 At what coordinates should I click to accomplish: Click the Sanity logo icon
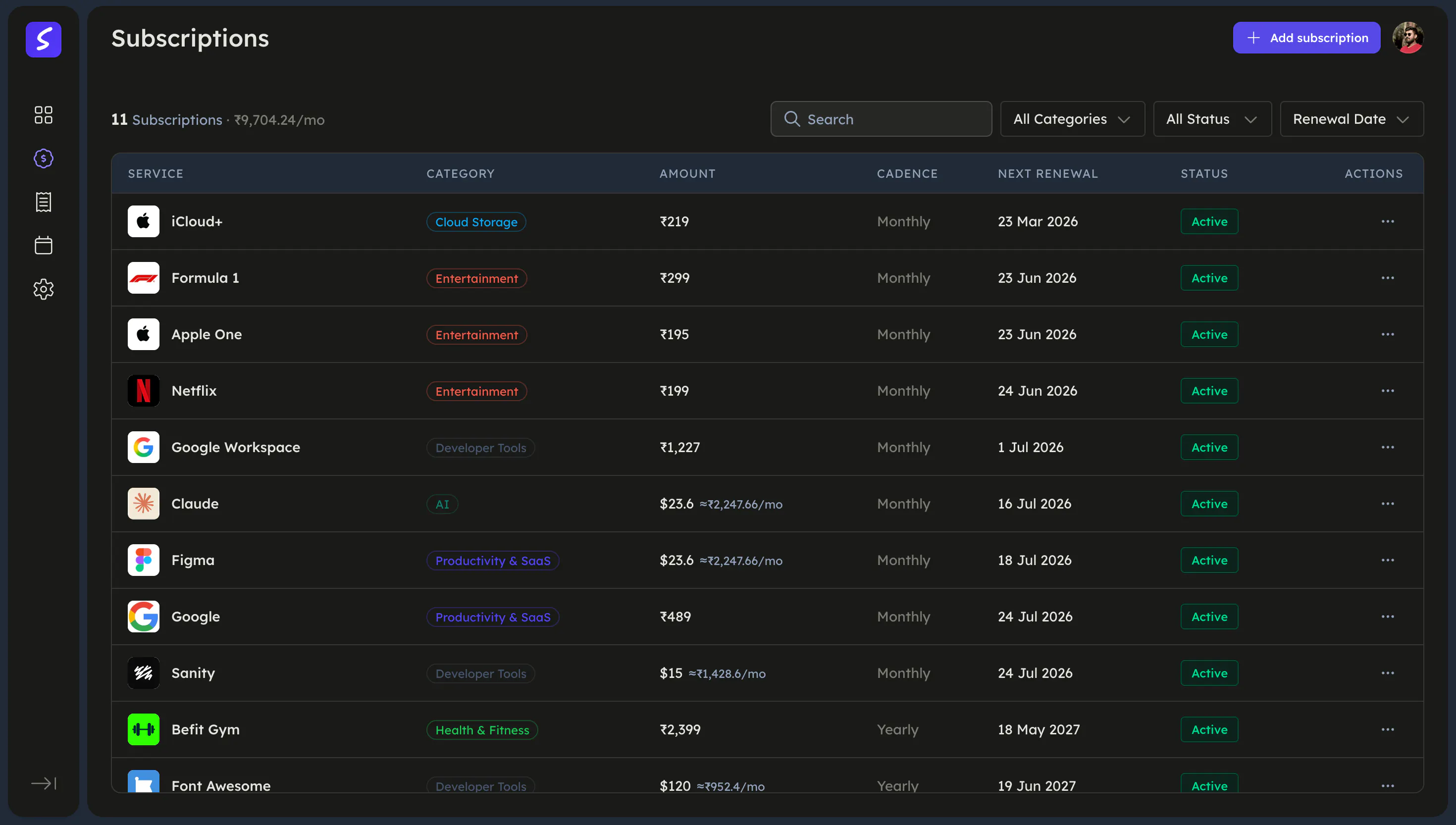click(x=143, y=673)
